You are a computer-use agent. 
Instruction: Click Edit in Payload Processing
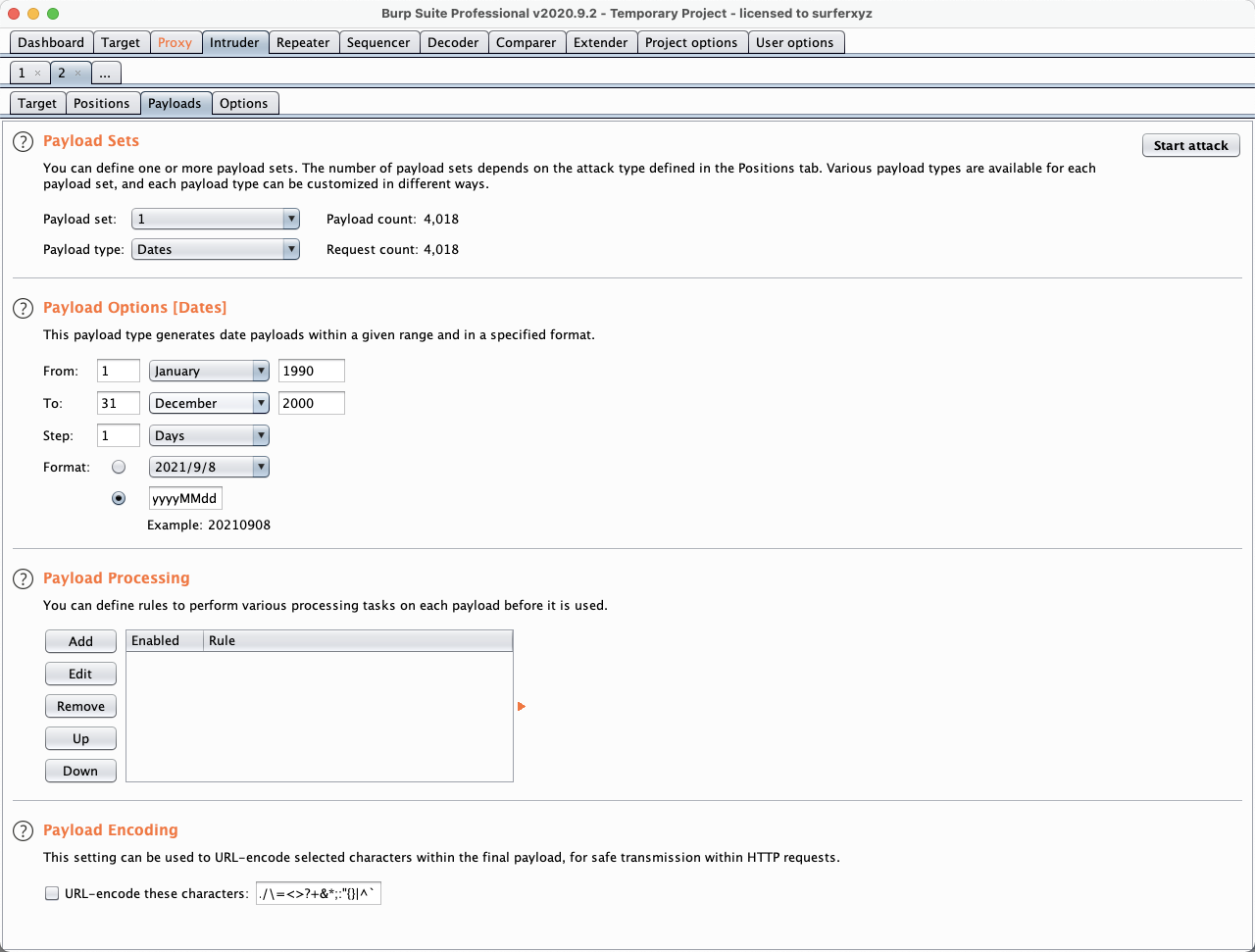pyautogui.click(x=80, y=674)
